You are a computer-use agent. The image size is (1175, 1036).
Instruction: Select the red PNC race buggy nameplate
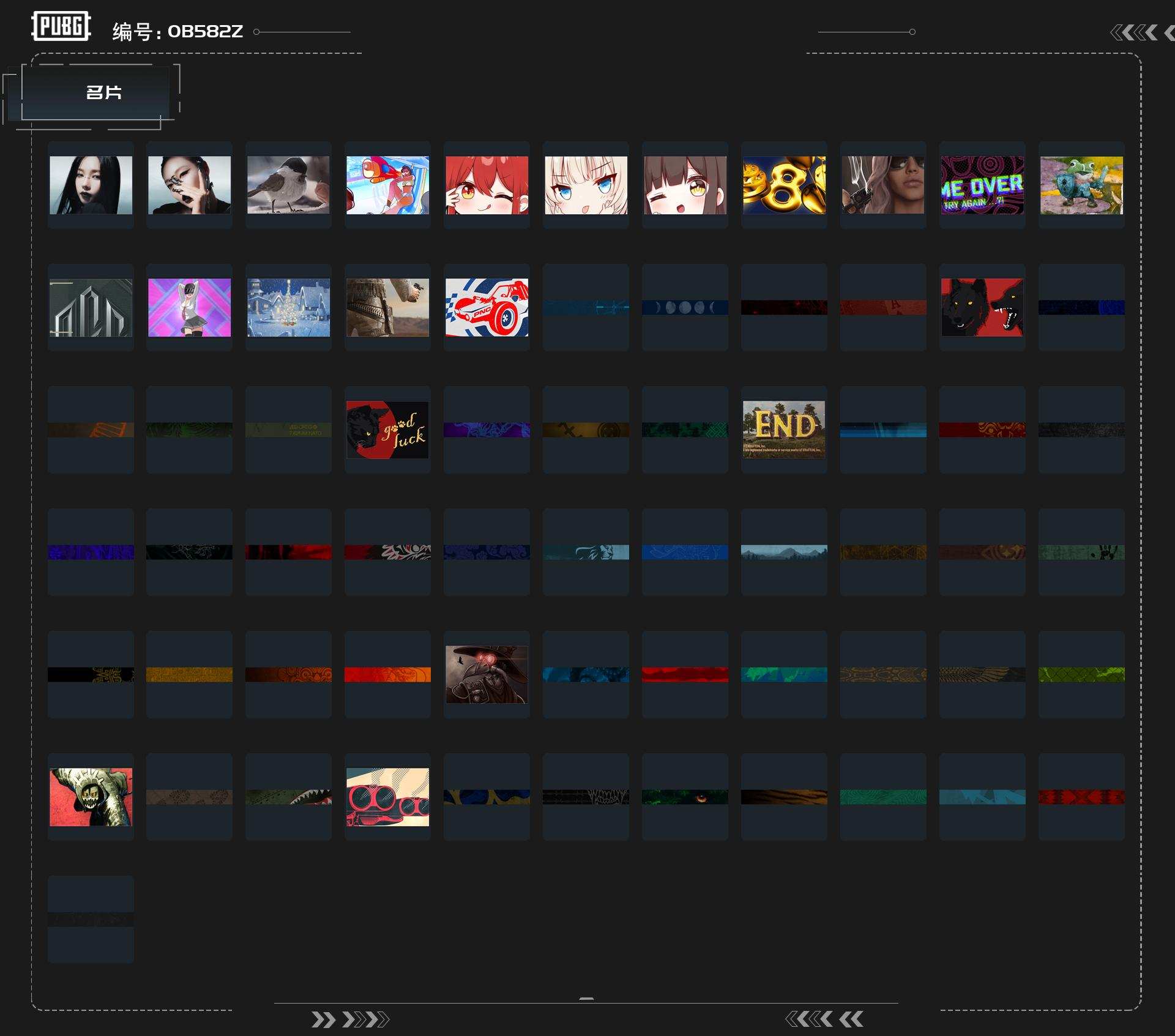coord(487,307)
